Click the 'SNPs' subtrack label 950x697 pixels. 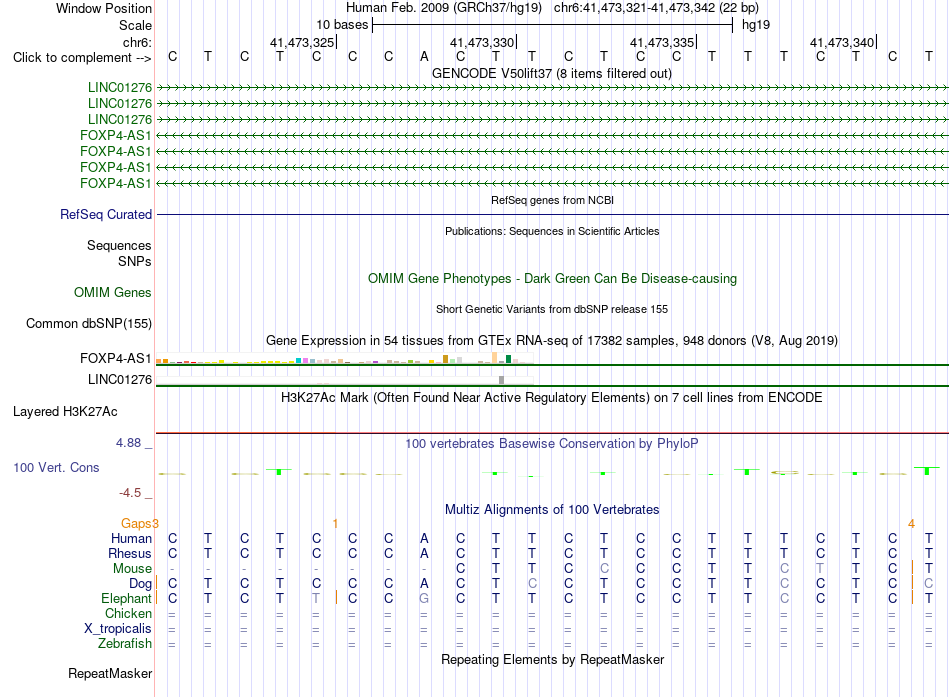point(135,261)
